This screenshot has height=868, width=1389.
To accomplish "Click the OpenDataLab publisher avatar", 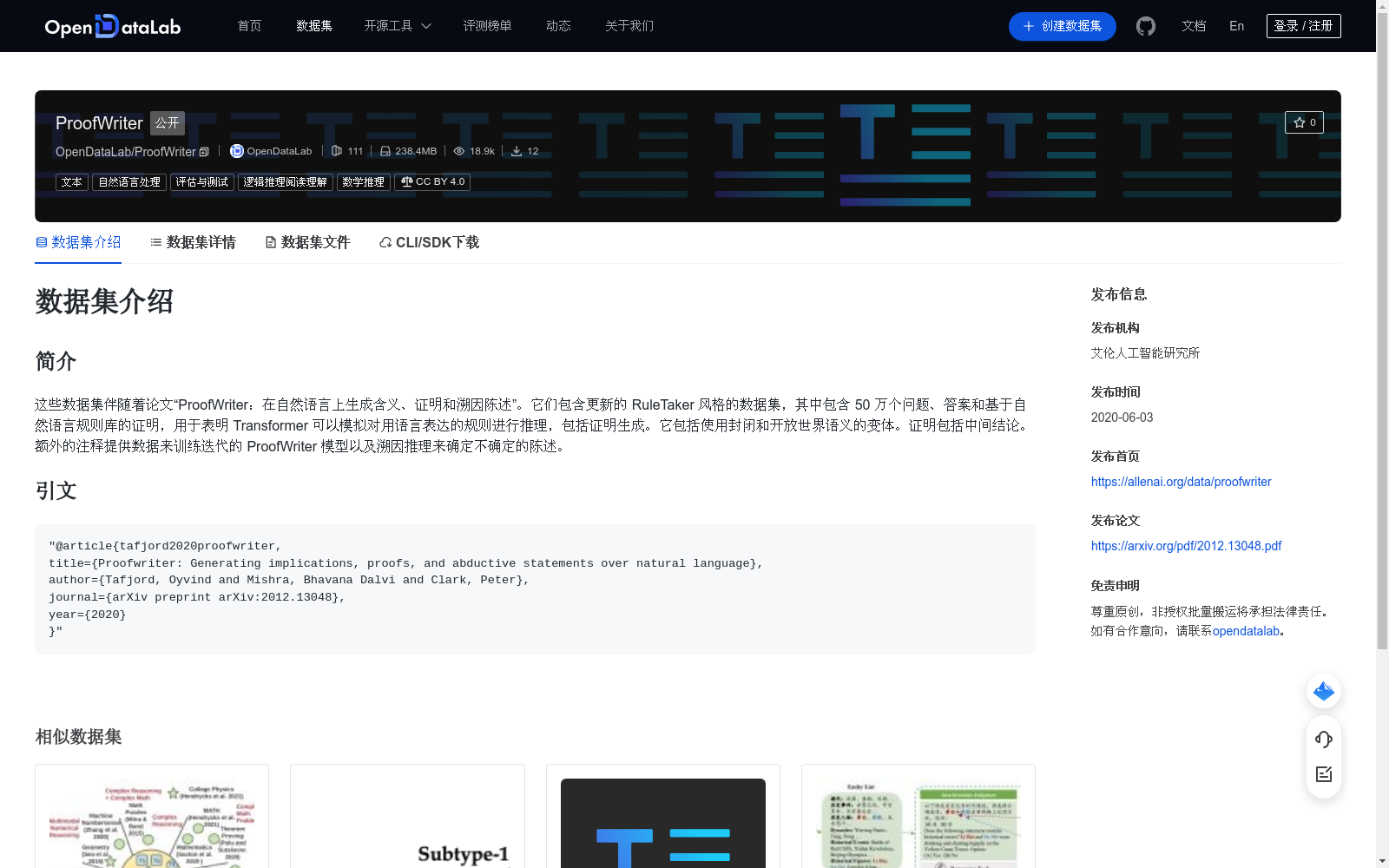I will click(236, 151).
